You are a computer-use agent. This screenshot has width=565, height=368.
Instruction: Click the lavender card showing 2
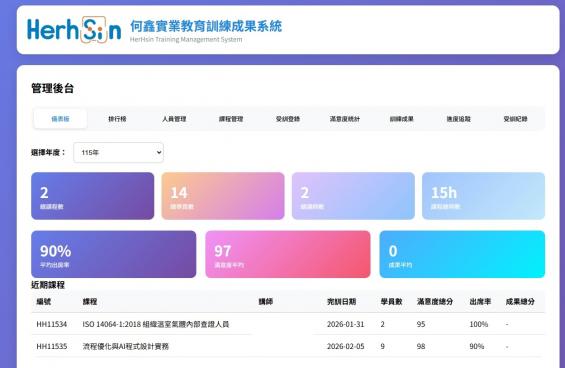tap(353, 196)
